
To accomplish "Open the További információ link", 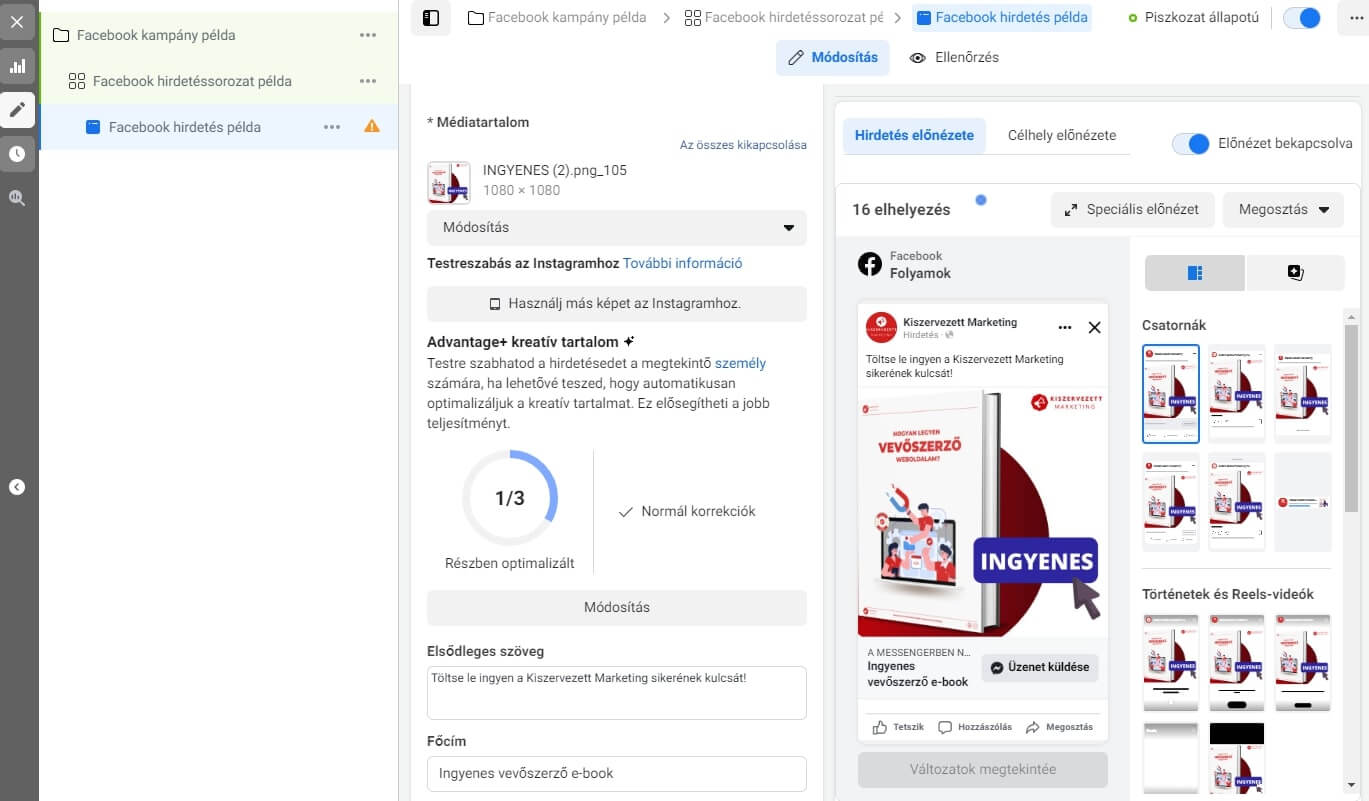I will 683,264.
